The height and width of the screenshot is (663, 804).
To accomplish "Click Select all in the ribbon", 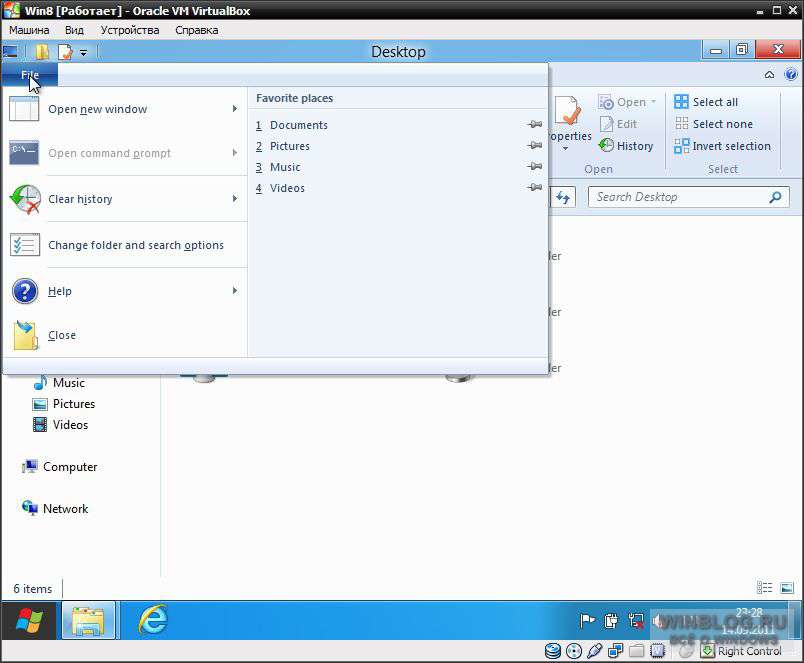I will [x=706, y=102].
